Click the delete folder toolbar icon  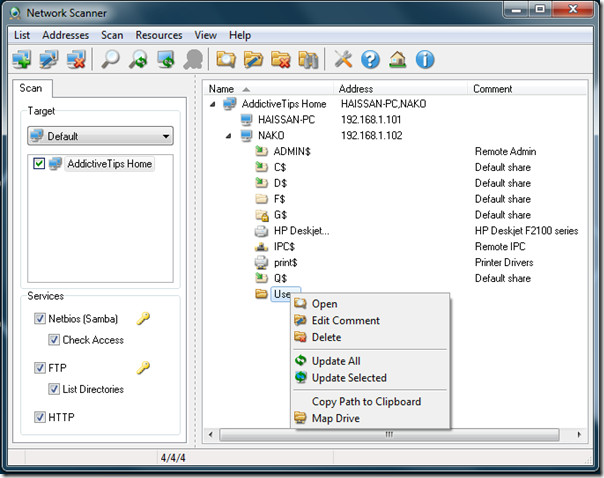click(280, 60)
